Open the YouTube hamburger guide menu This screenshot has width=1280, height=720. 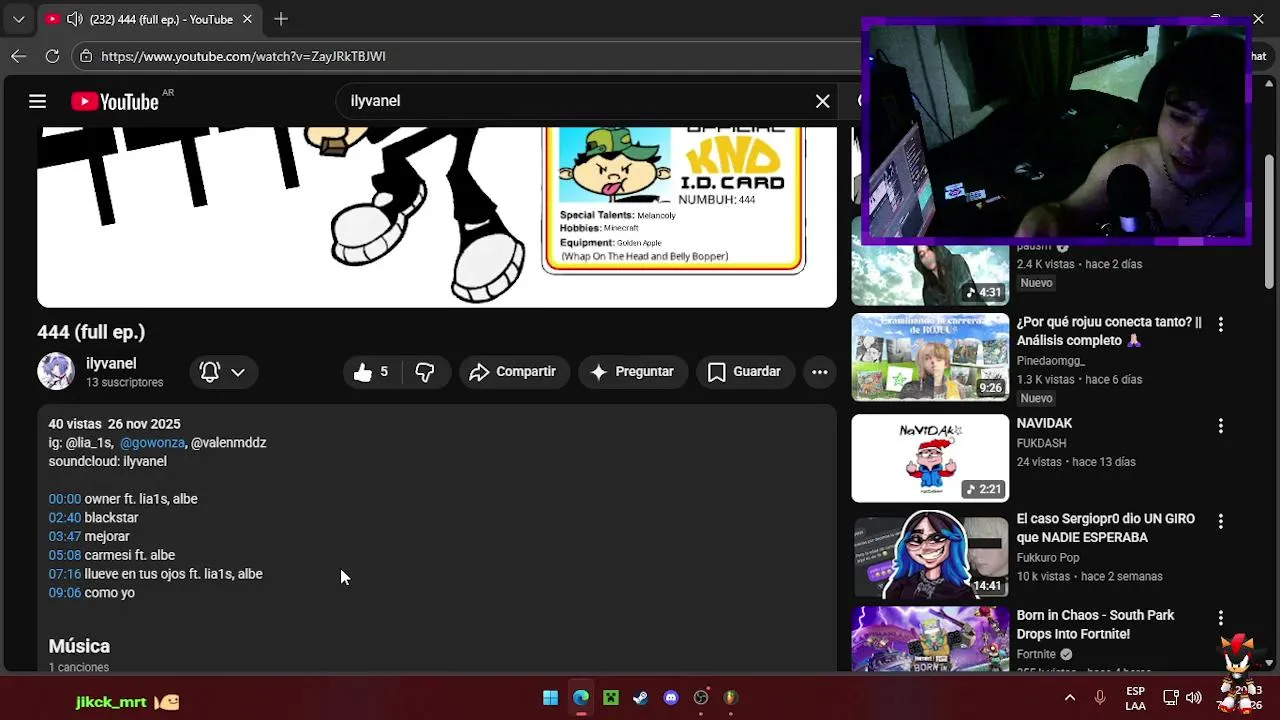(x=37, y=101)
